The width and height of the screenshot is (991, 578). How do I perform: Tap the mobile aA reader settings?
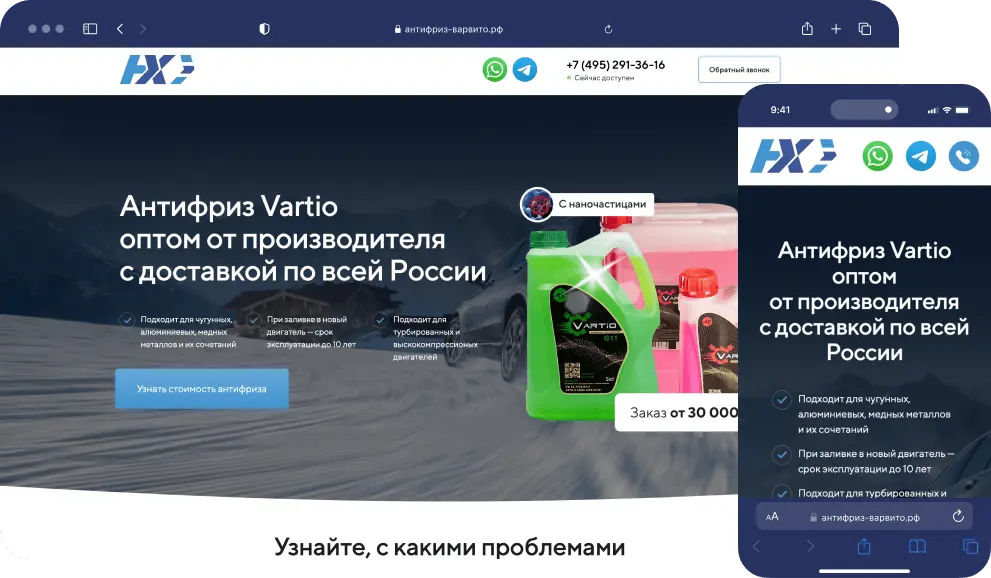(772, 517)
